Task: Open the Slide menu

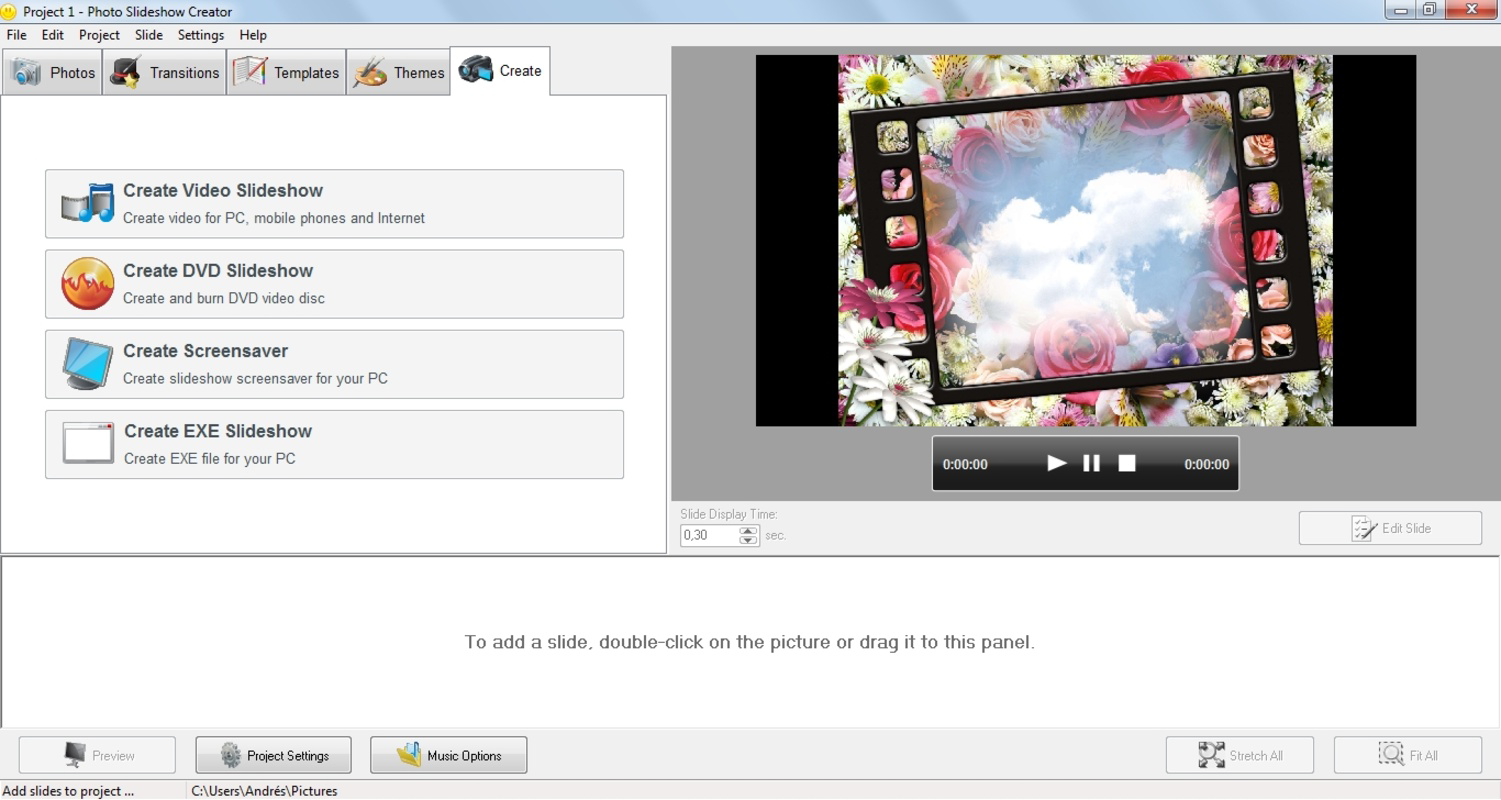Action: click(x=149, y=35)
